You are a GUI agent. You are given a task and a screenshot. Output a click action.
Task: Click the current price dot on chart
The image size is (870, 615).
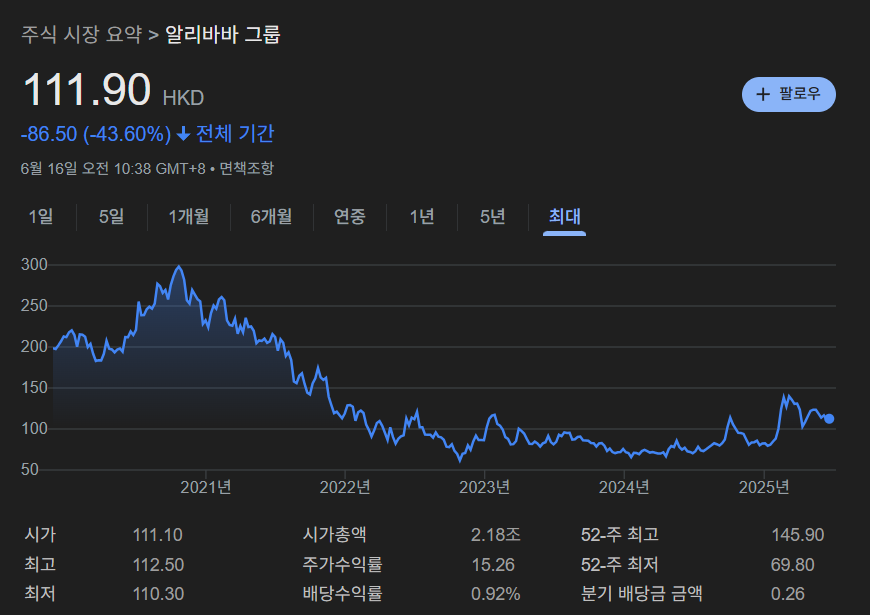coord(829,419)
